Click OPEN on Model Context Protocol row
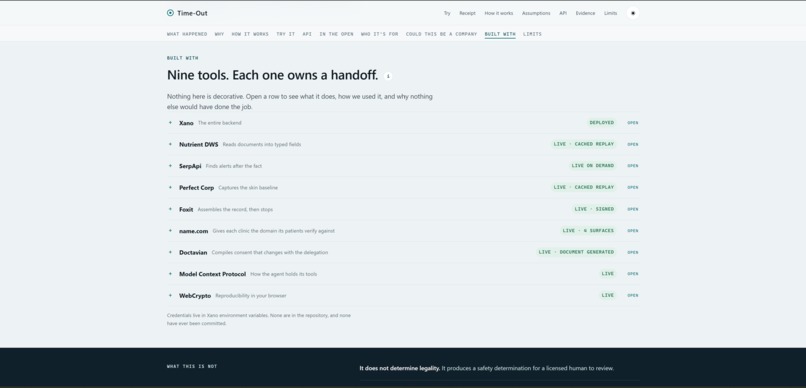 click(632, 274)
